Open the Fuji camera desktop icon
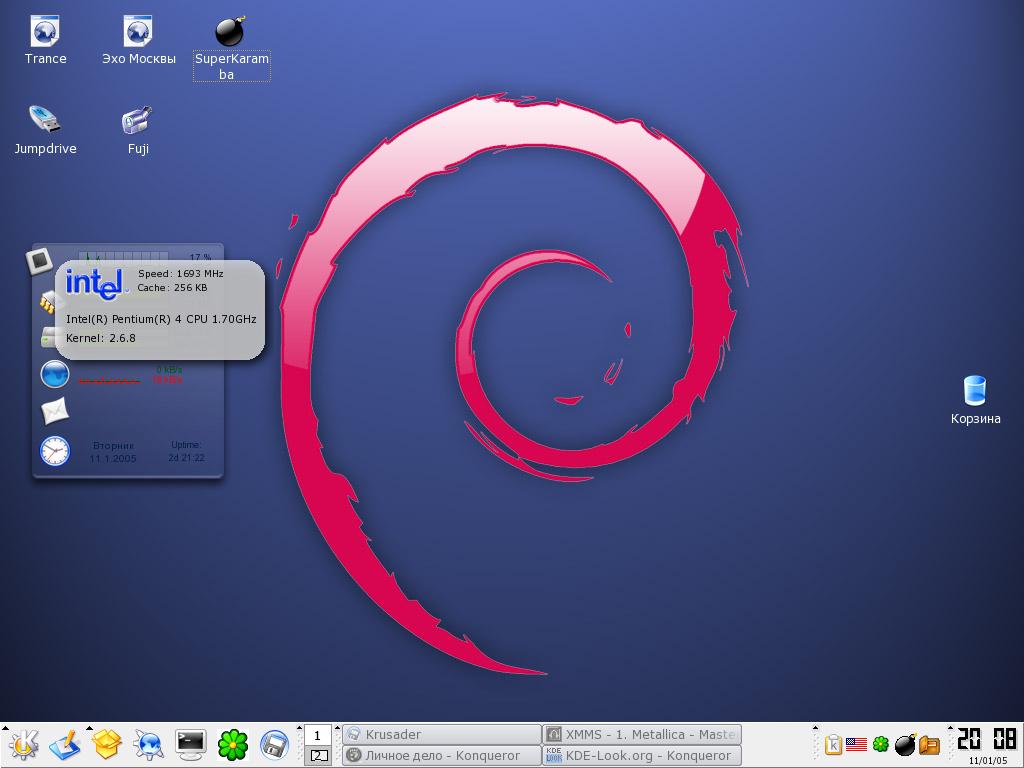The height and width of the screenshot is (768, 1024). (x=138, y=131)
